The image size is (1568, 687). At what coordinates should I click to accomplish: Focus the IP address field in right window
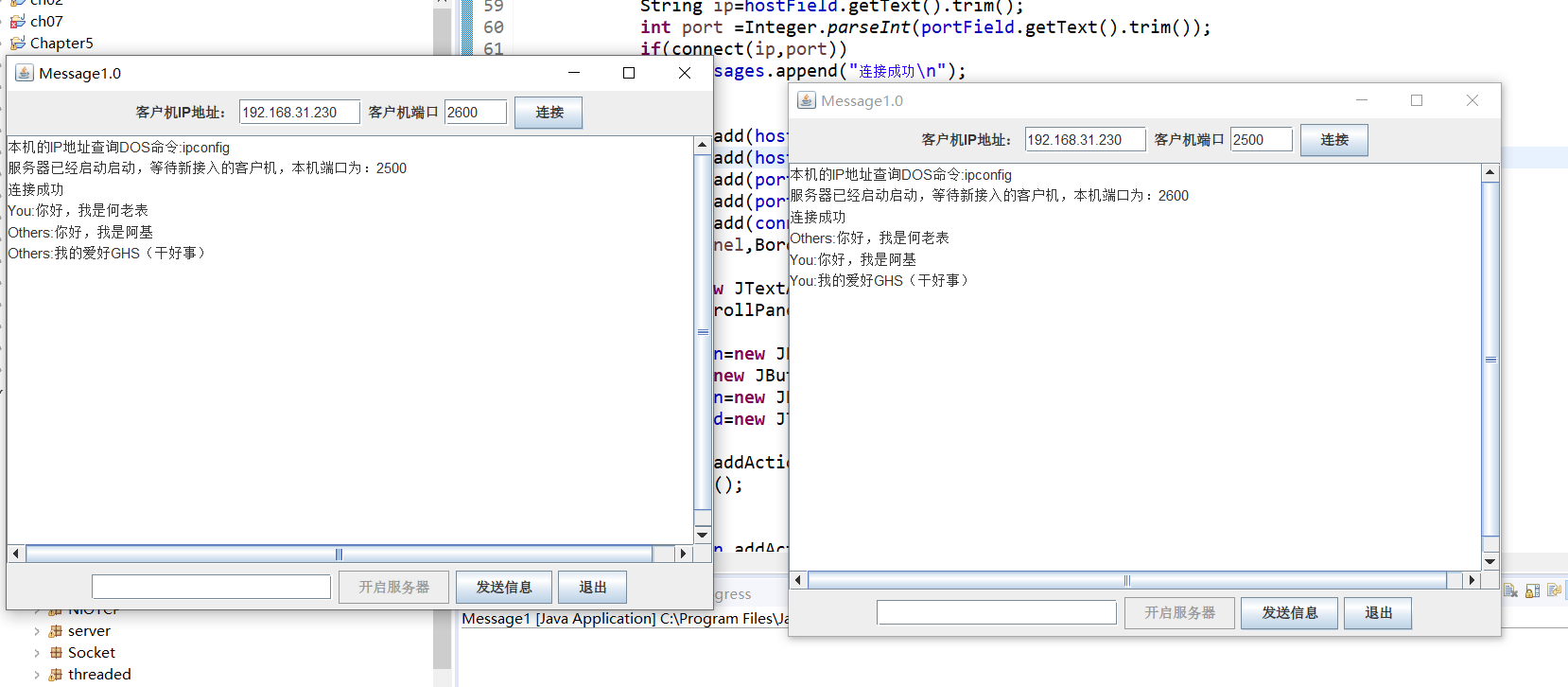[x=1086, y=140]
